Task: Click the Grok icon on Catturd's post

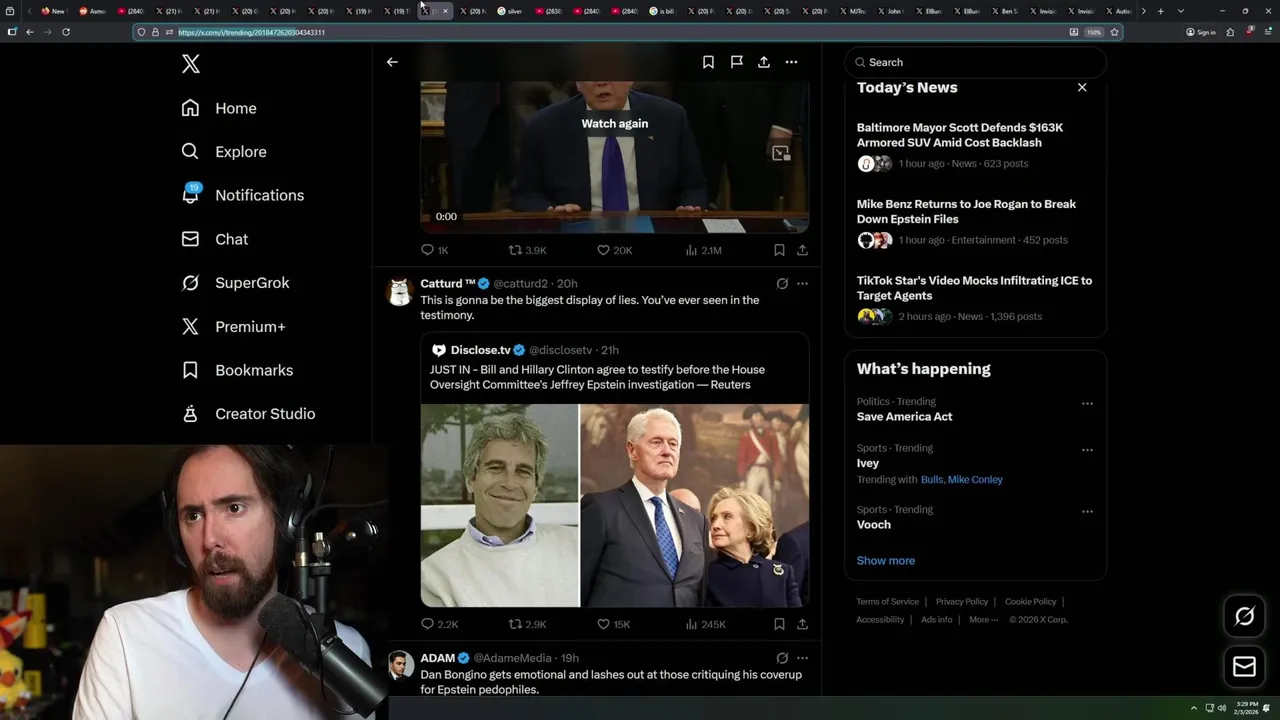Action: pyautogui.click(x=782, y=284)
